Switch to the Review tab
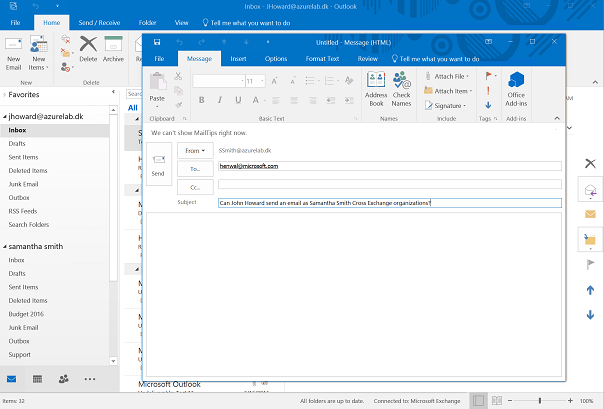 coord(367,59)
